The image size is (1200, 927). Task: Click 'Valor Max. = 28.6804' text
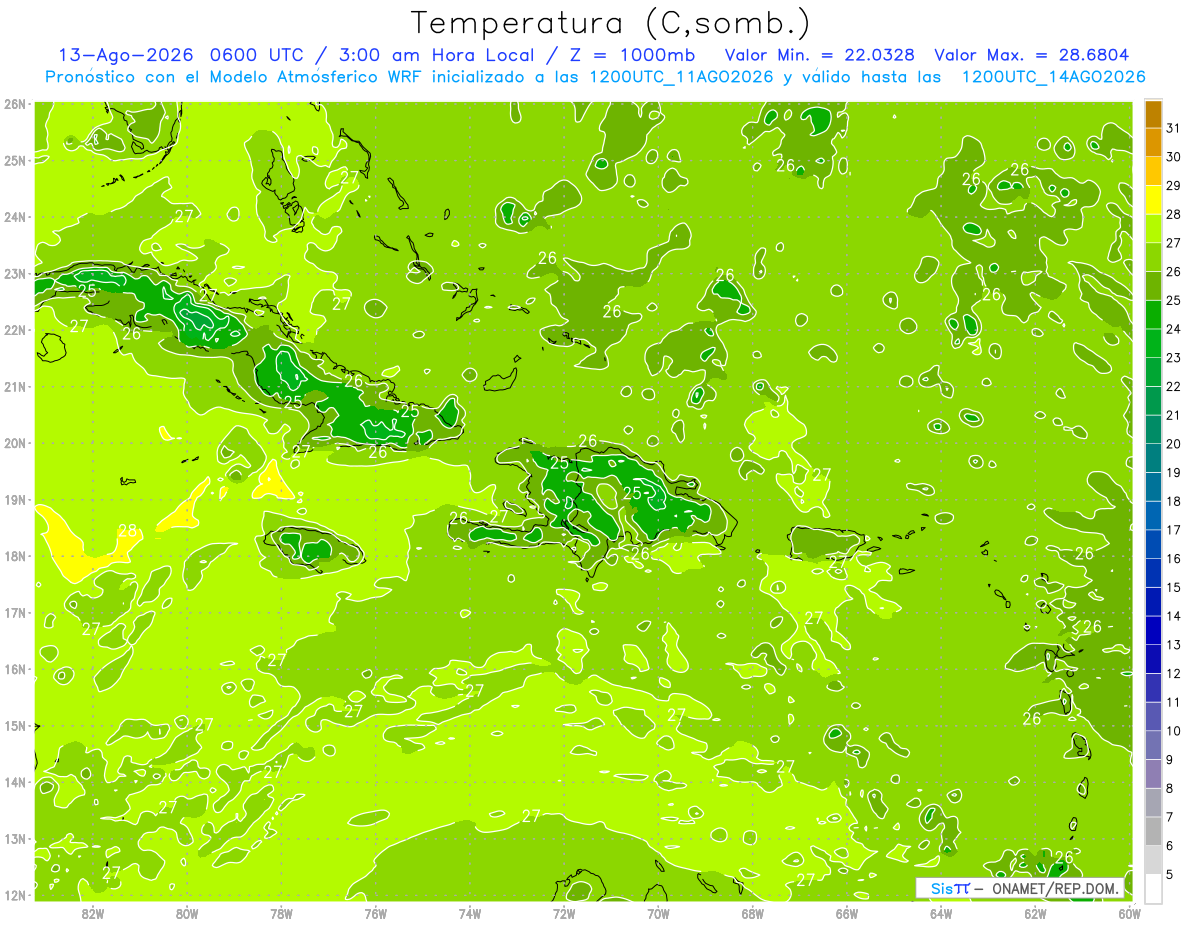click(1032, 55)
